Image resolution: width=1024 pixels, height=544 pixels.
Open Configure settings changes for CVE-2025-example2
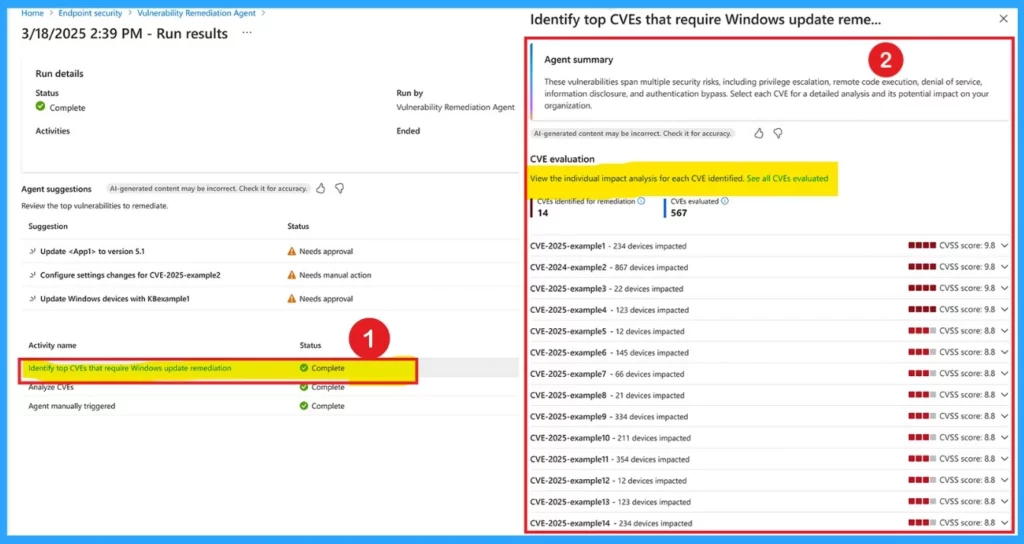(130, 275)
